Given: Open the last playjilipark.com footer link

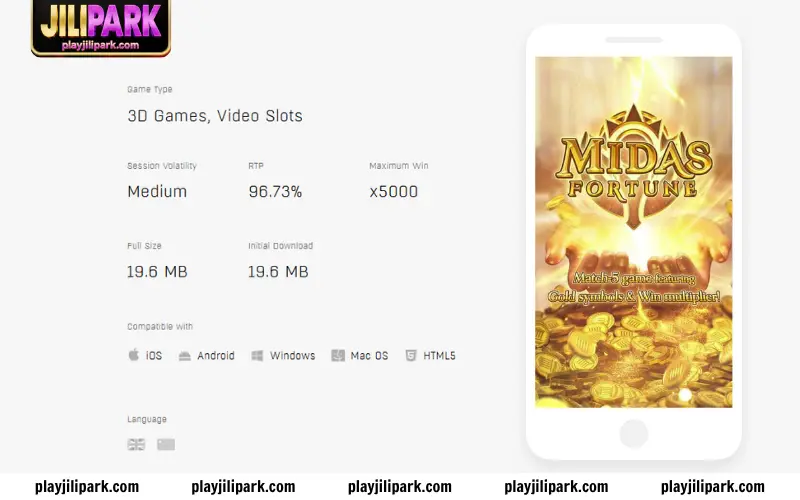Looking at the screenshot, I should pos(712,487).
